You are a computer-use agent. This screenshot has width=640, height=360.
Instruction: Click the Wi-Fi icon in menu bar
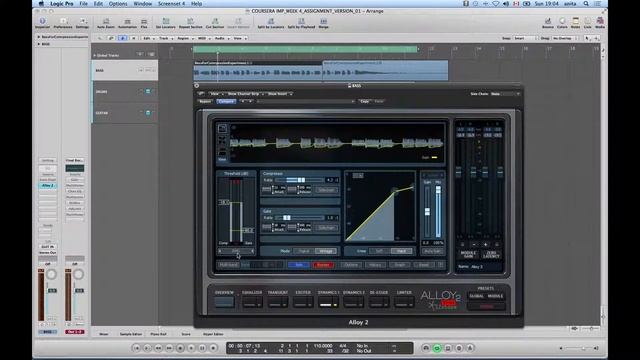coord(496,4)
